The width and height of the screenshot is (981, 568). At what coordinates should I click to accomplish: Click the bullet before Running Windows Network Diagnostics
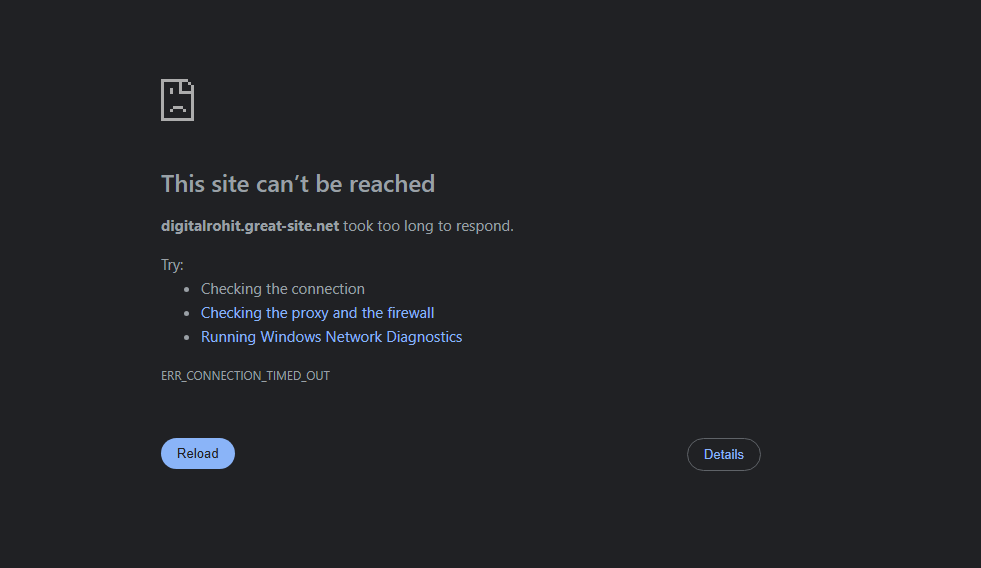tap(187, 337)
